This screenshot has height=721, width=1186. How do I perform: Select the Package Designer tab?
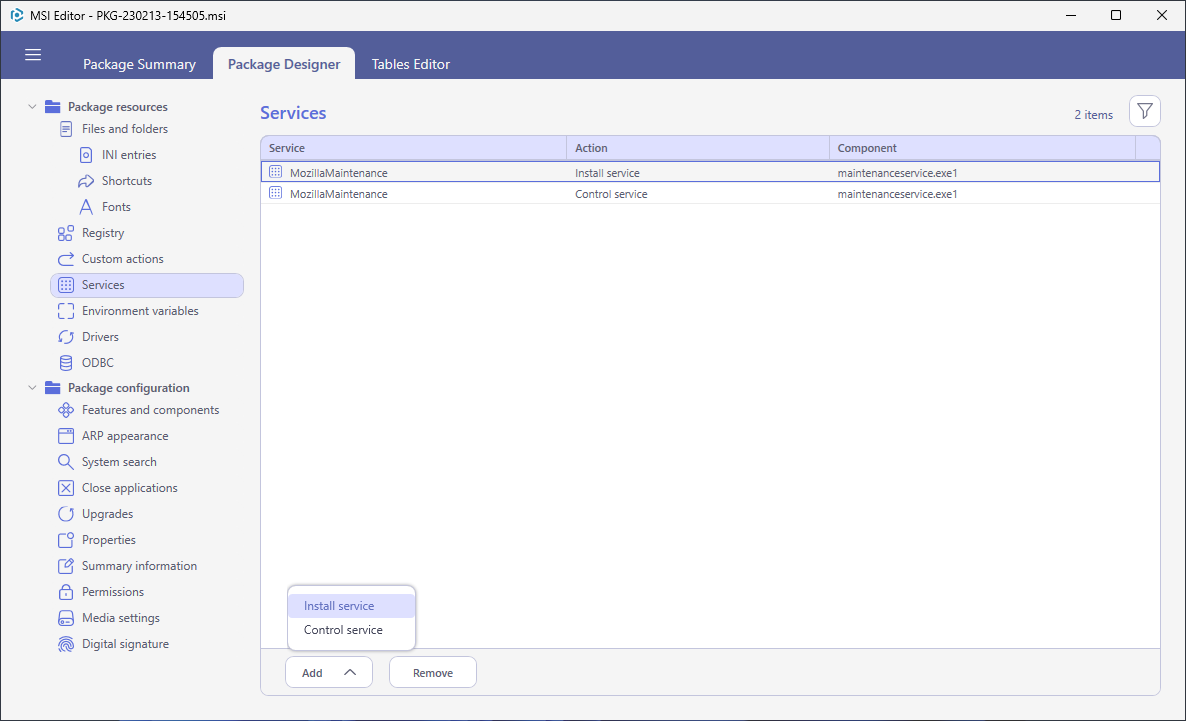tap(284, 64)
